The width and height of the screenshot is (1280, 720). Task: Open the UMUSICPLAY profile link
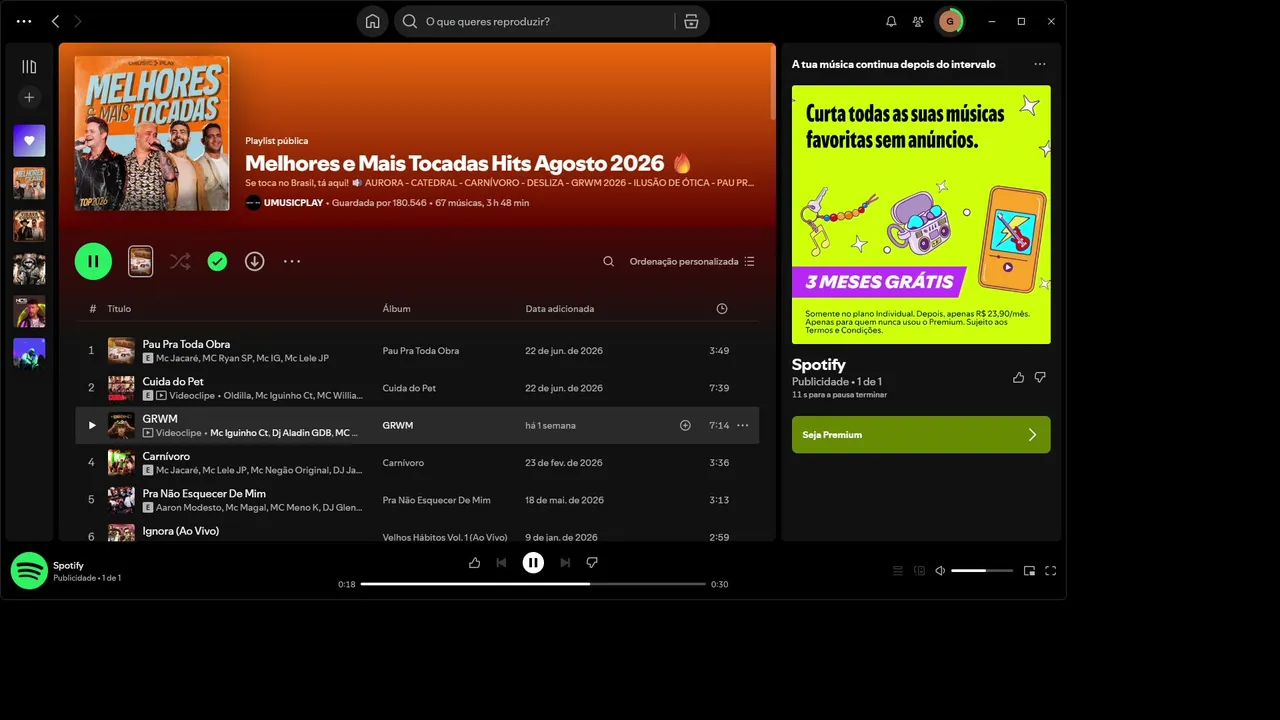[x=293, y=203]
